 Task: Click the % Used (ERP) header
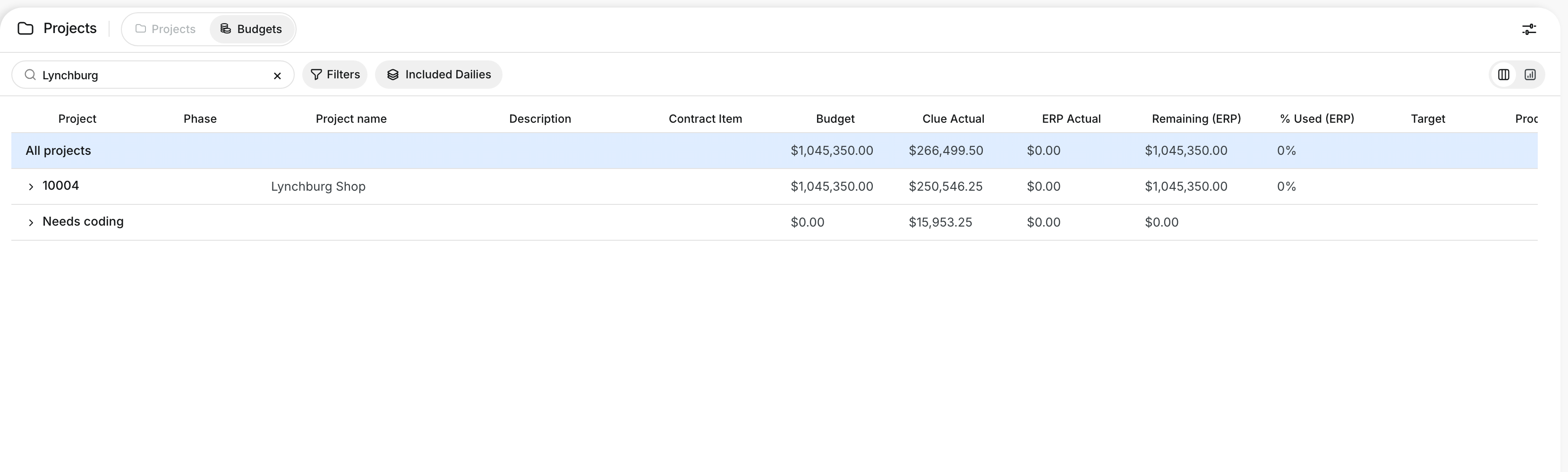(1317, 118)
